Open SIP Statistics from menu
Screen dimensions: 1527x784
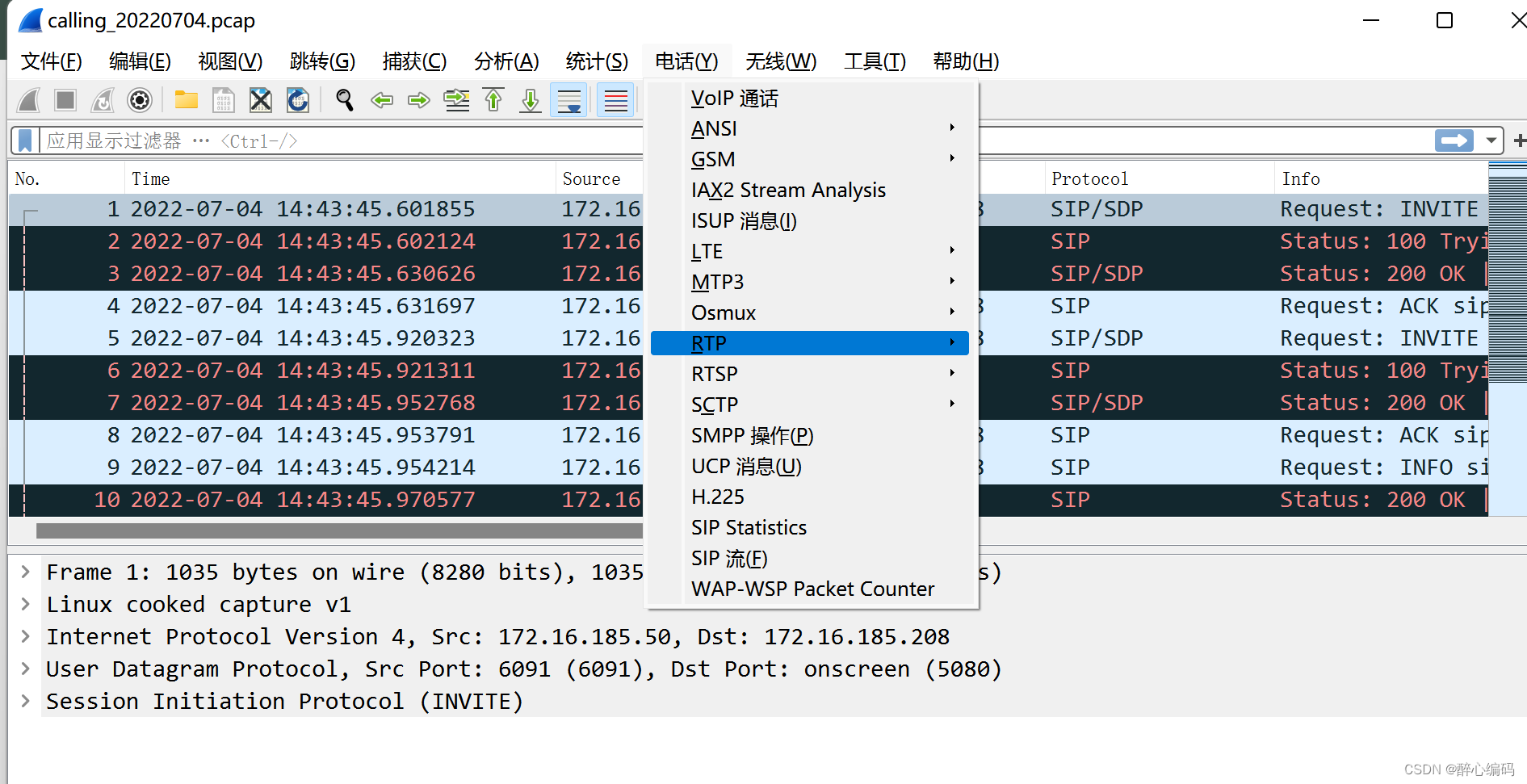tap(810, 528)
